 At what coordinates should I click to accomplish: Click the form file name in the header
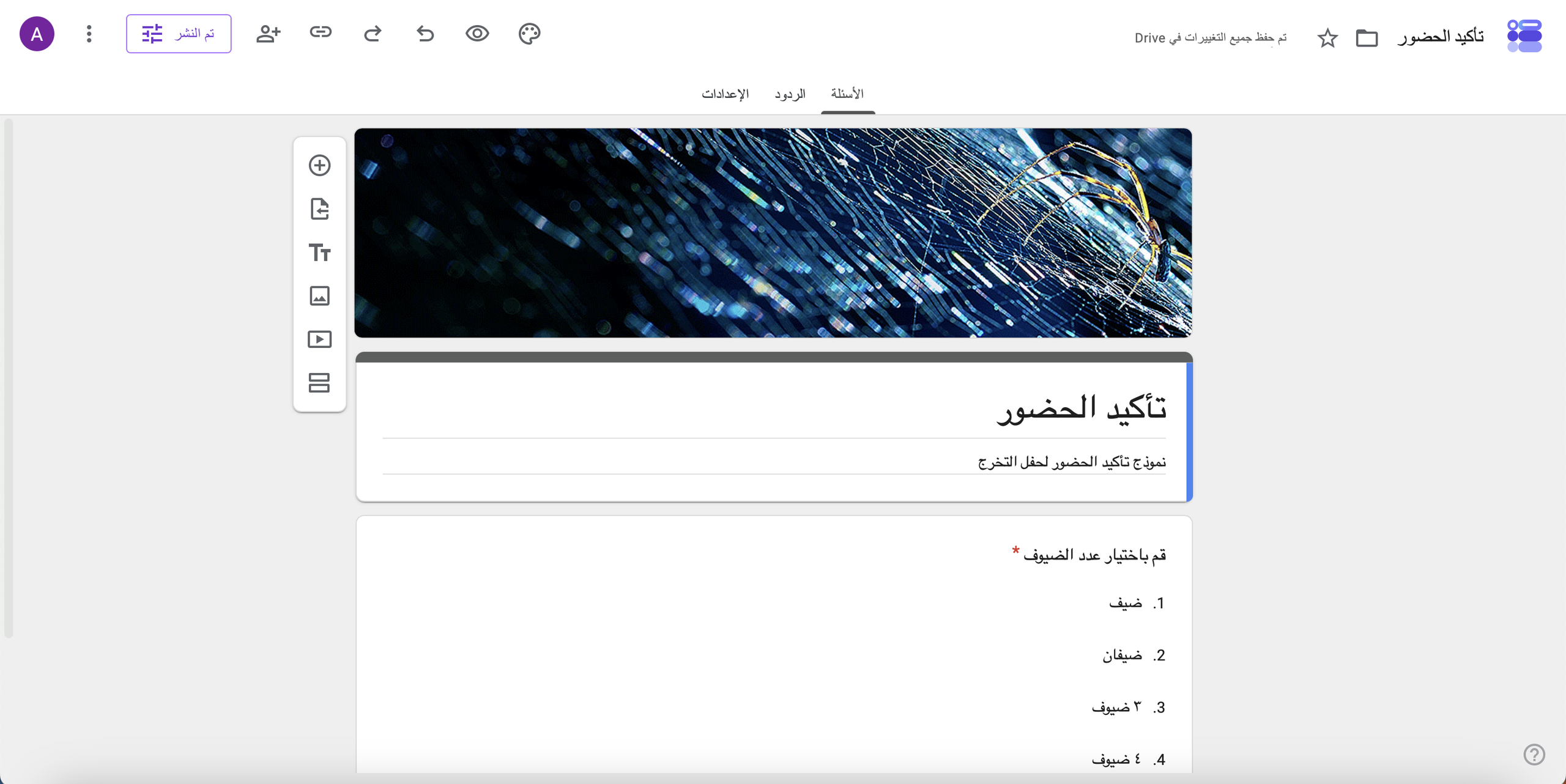[1441, 37]
